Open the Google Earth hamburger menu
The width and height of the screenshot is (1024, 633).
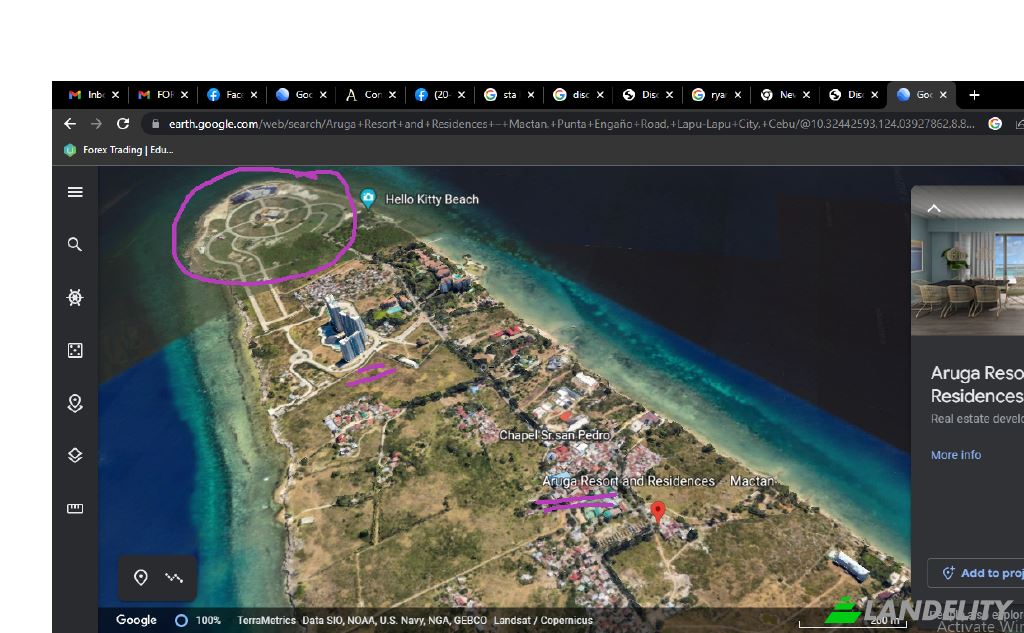point(75,192)
